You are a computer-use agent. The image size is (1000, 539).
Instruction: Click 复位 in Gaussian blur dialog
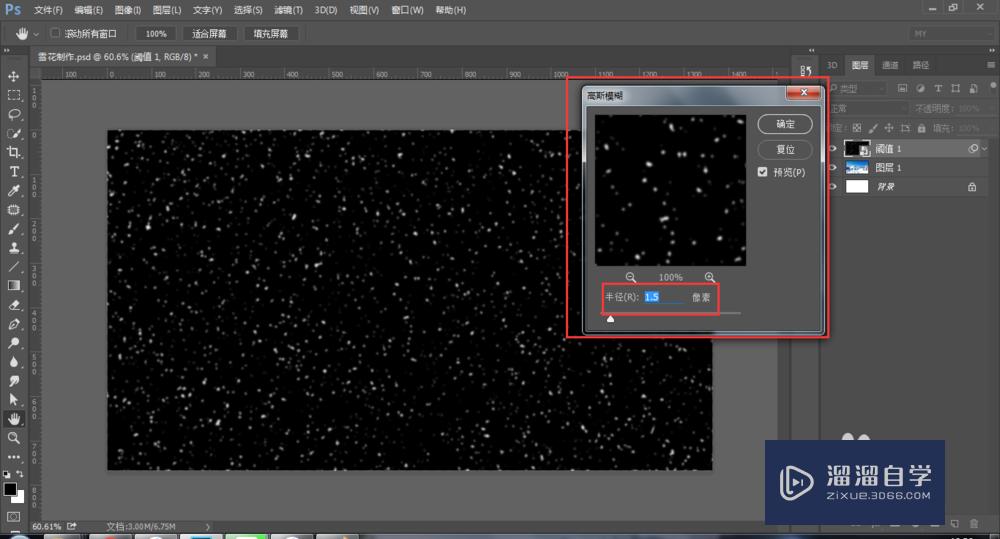click(x=785, y=149)
